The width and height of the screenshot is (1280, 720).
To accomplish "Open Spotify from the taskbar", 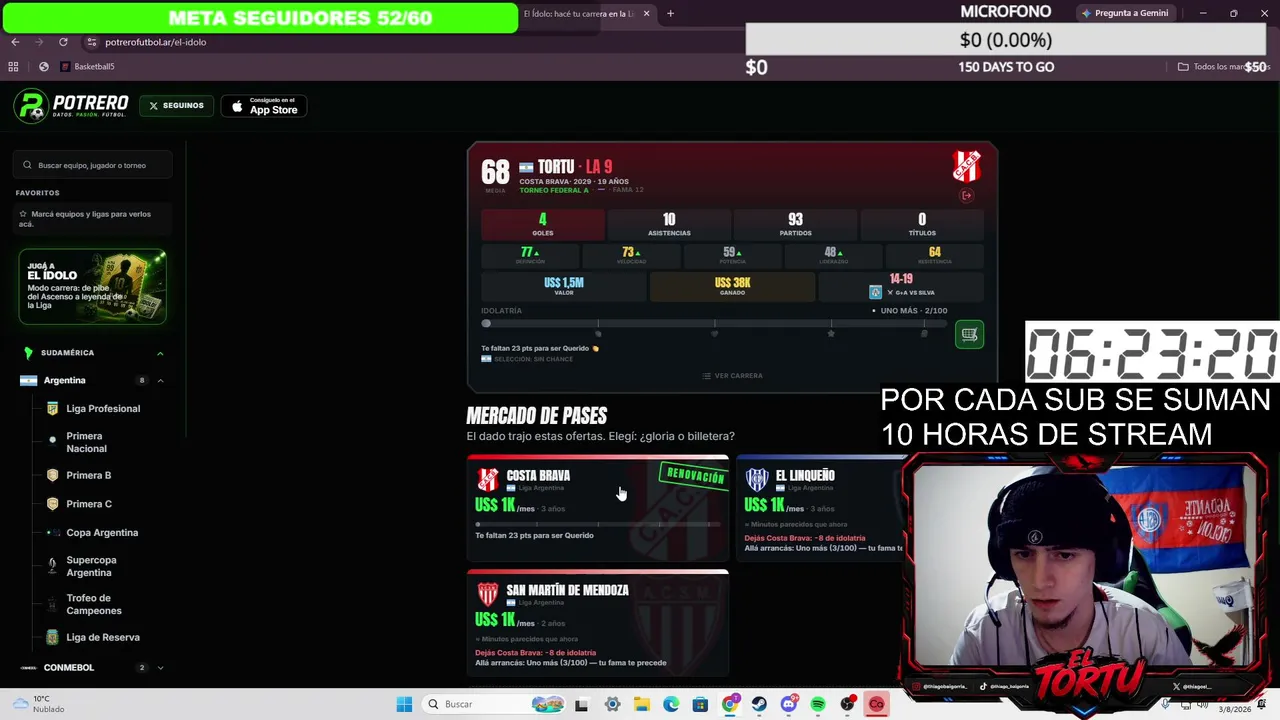I will 818,704.
